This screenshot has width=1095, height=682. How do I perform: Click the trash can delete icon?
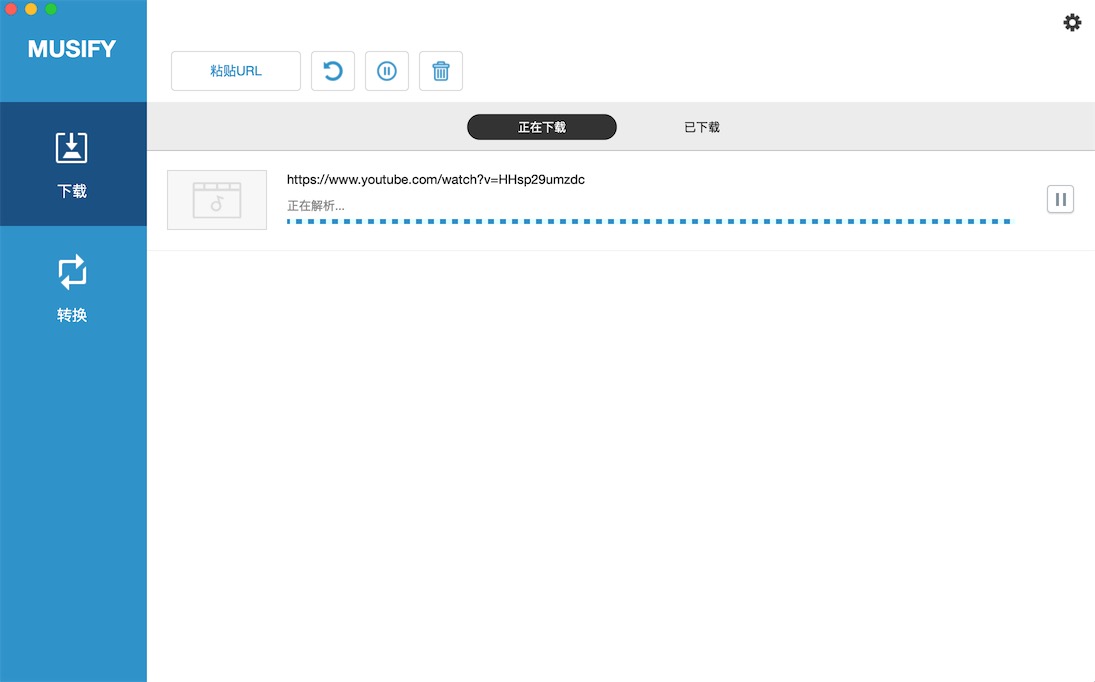[x=441, y=71]
